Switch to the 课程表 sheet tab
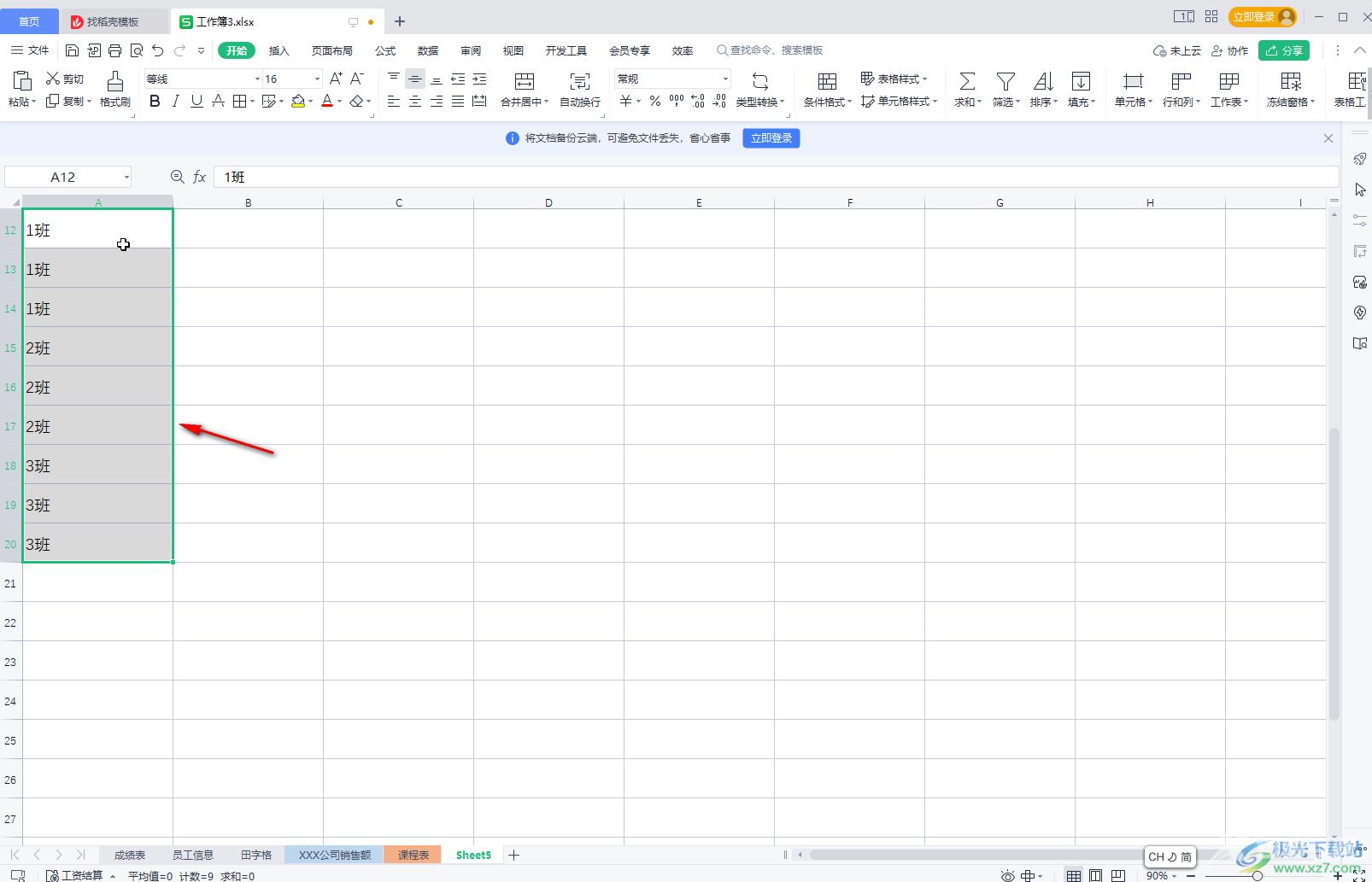This screenshot has height=882, width=1372. coord(413,855)
